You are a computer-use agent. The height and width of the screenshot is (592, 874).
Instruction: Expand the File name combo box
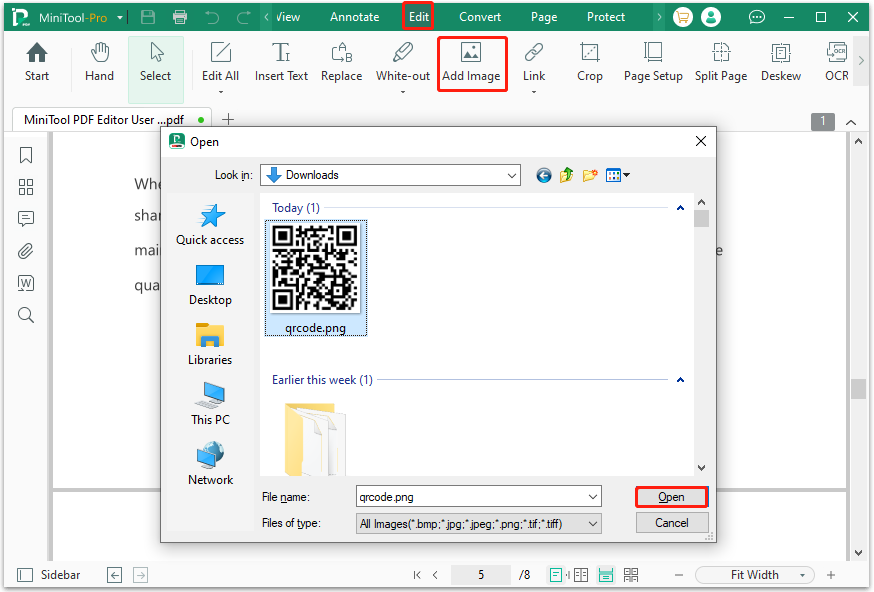(x=593, y=497)
